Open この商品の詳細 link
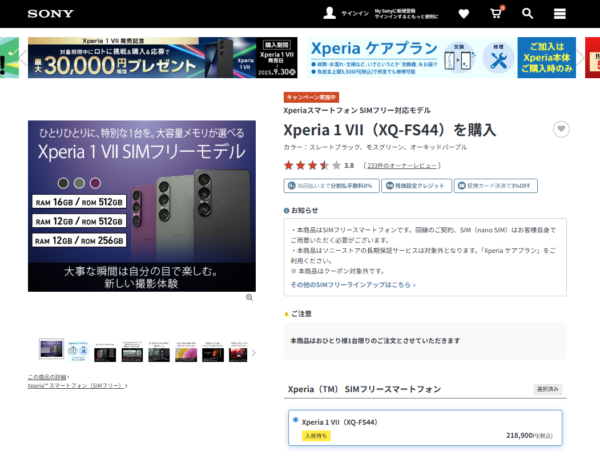Viewport: 600px width, 463px height. point(48,377)
